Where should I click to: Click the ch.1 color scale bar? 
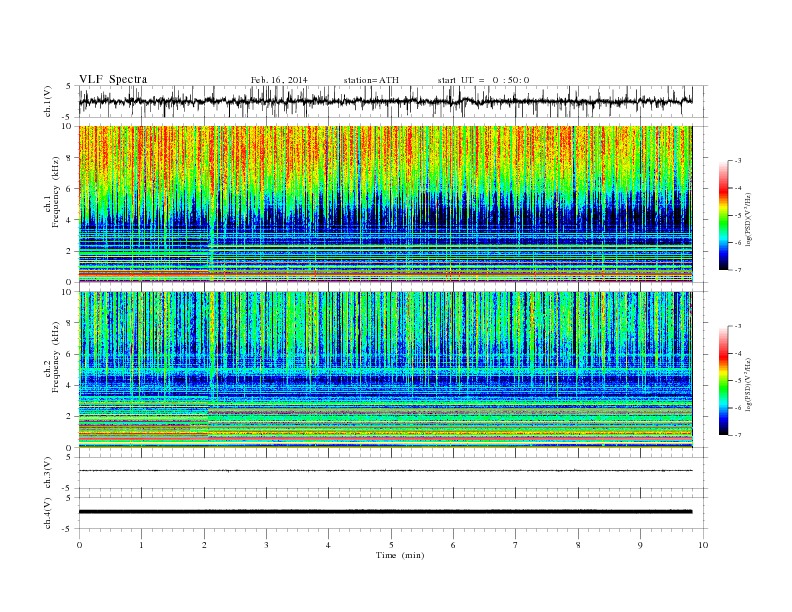tap(724, 215)
